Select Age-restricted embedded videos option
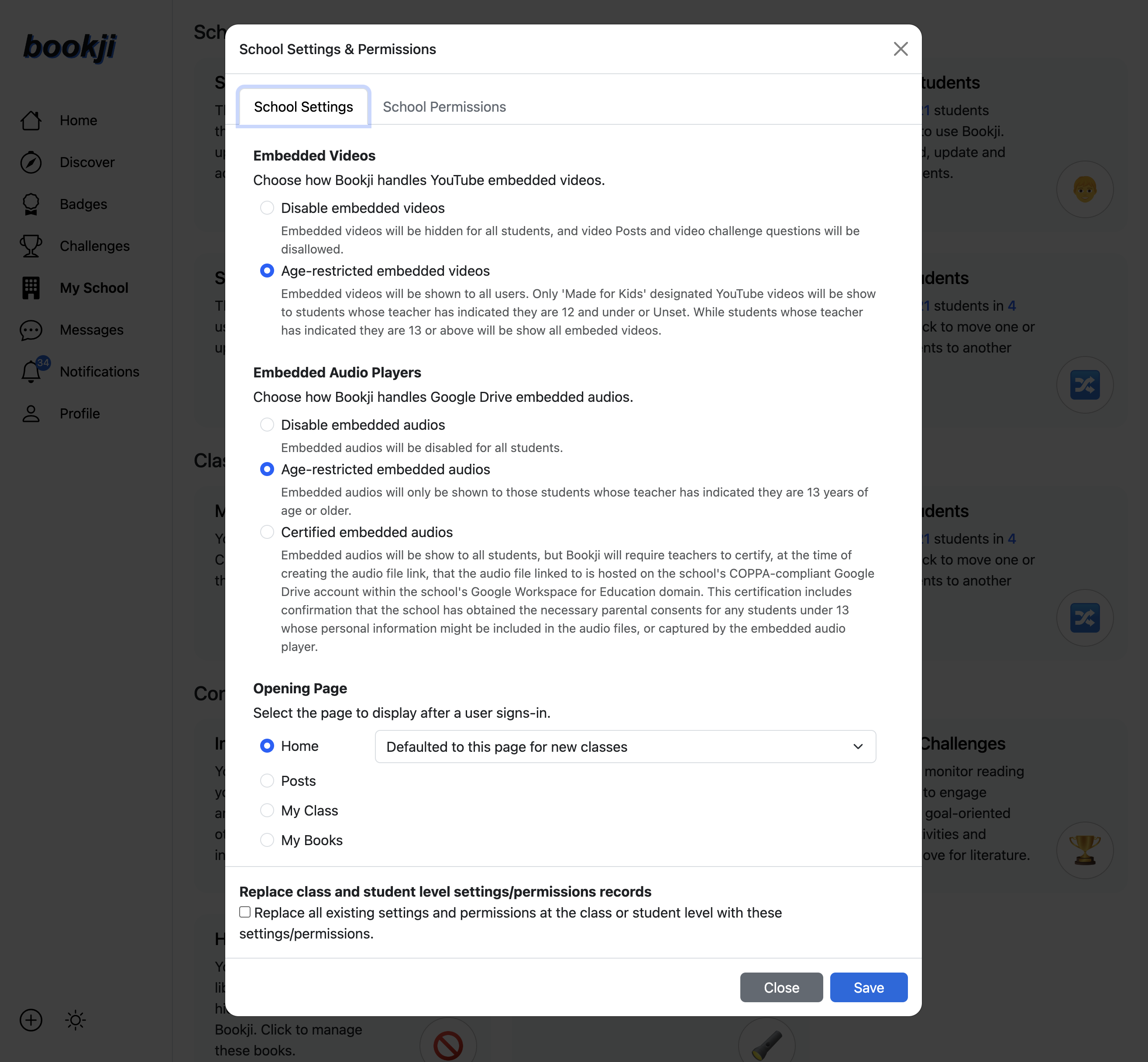The height and width of the screenshot is (1062, 1148). pos(267,270)
